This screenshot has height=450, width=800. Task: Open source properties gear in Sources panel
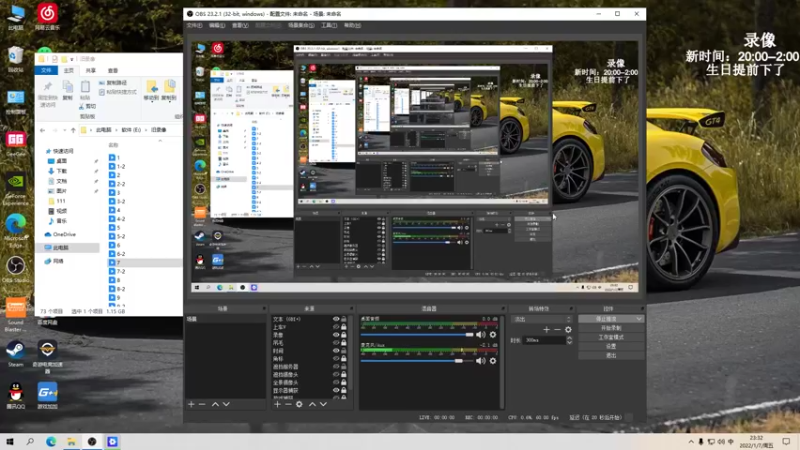tap(299, 404)
